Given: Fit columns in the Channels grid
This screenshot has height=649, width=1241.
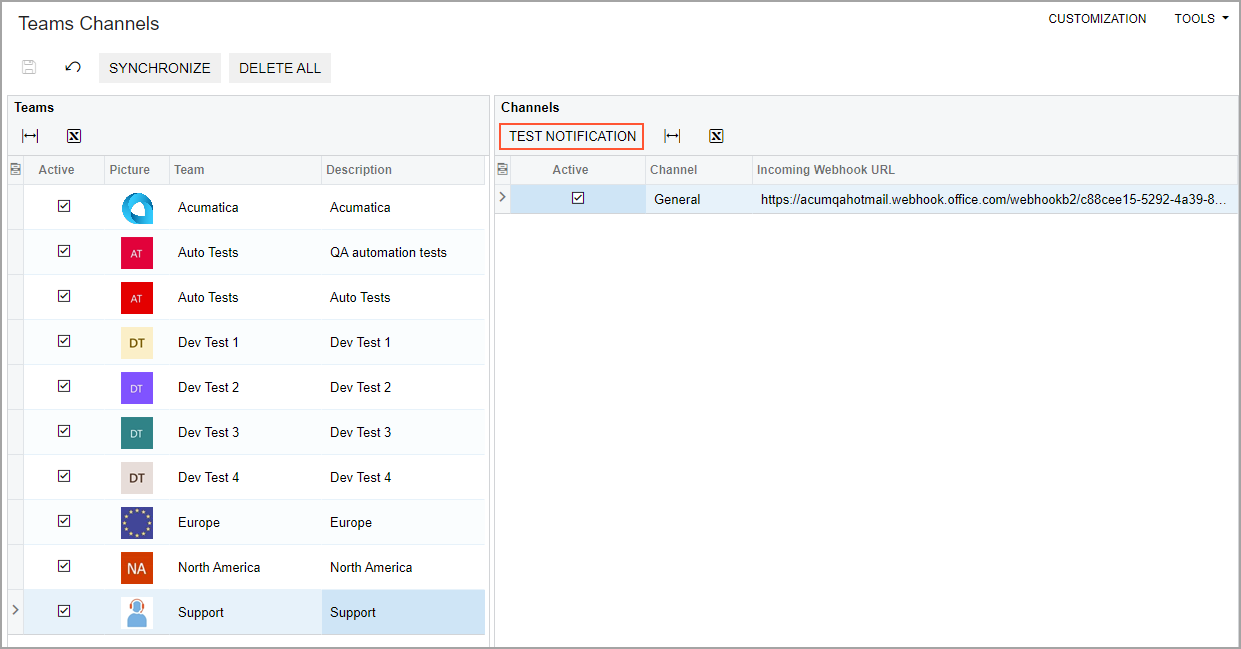Looking at the screenshot, I should (x=672, y=136).
